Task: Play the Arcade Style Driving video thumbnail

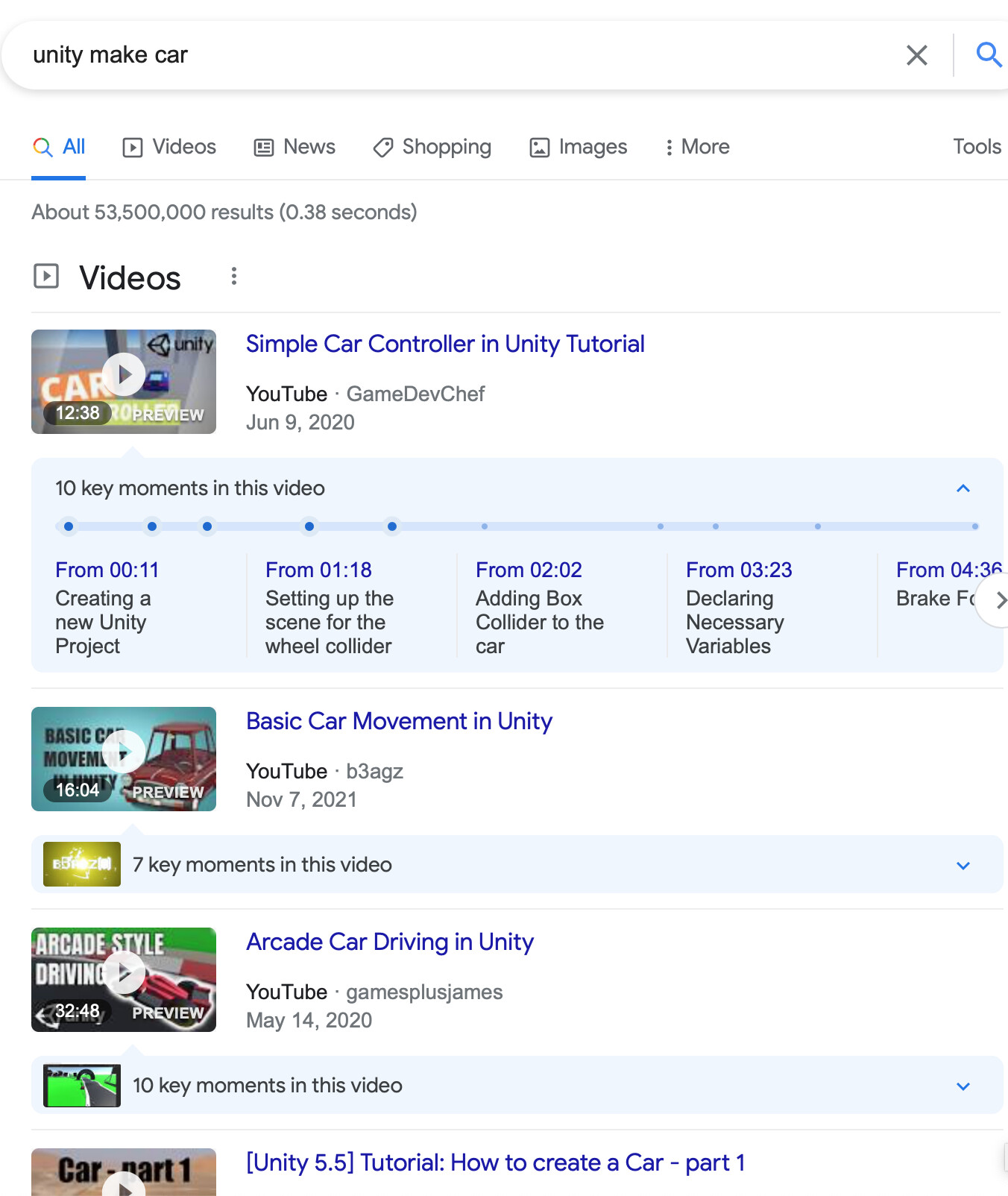Action: 124,980
